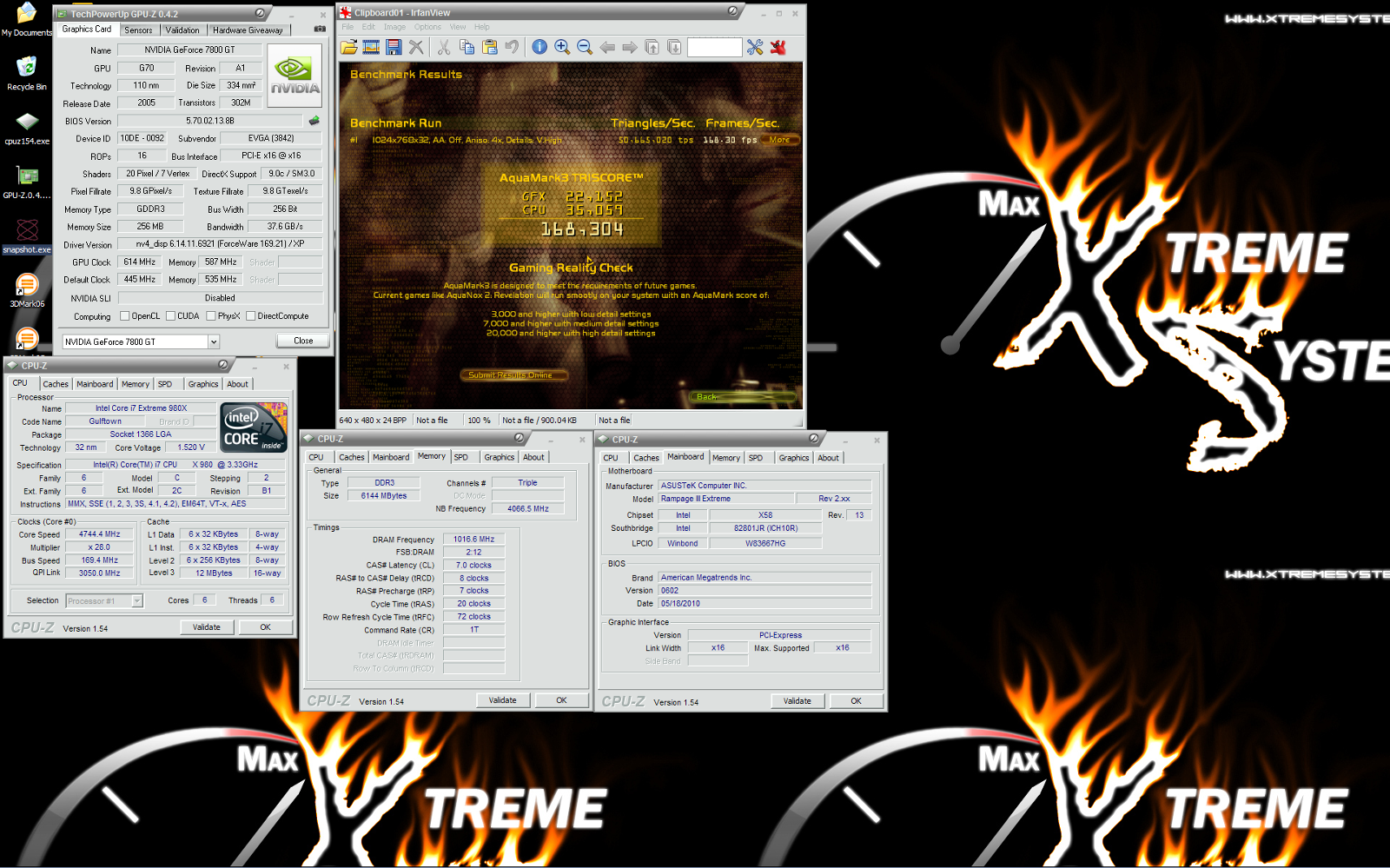Image resolution: width=1390 pixels, height=868 pixels.
Task: Click Copy icon in IrfanView toolbar
Action: (x=467, y=47)
